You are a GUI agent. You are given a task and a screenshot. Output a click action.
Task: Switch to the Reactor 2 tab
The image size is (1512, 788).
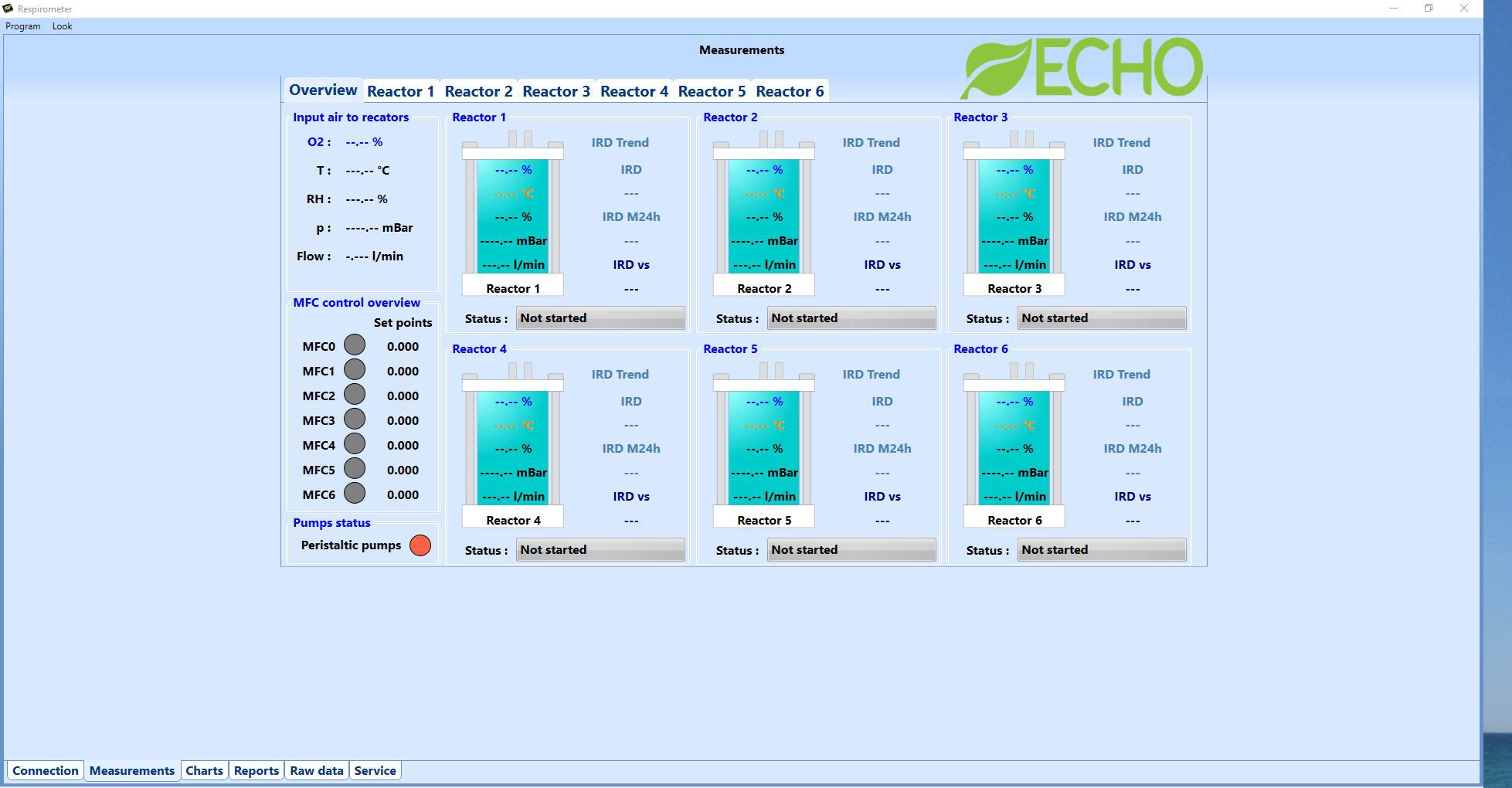[478, 91]
